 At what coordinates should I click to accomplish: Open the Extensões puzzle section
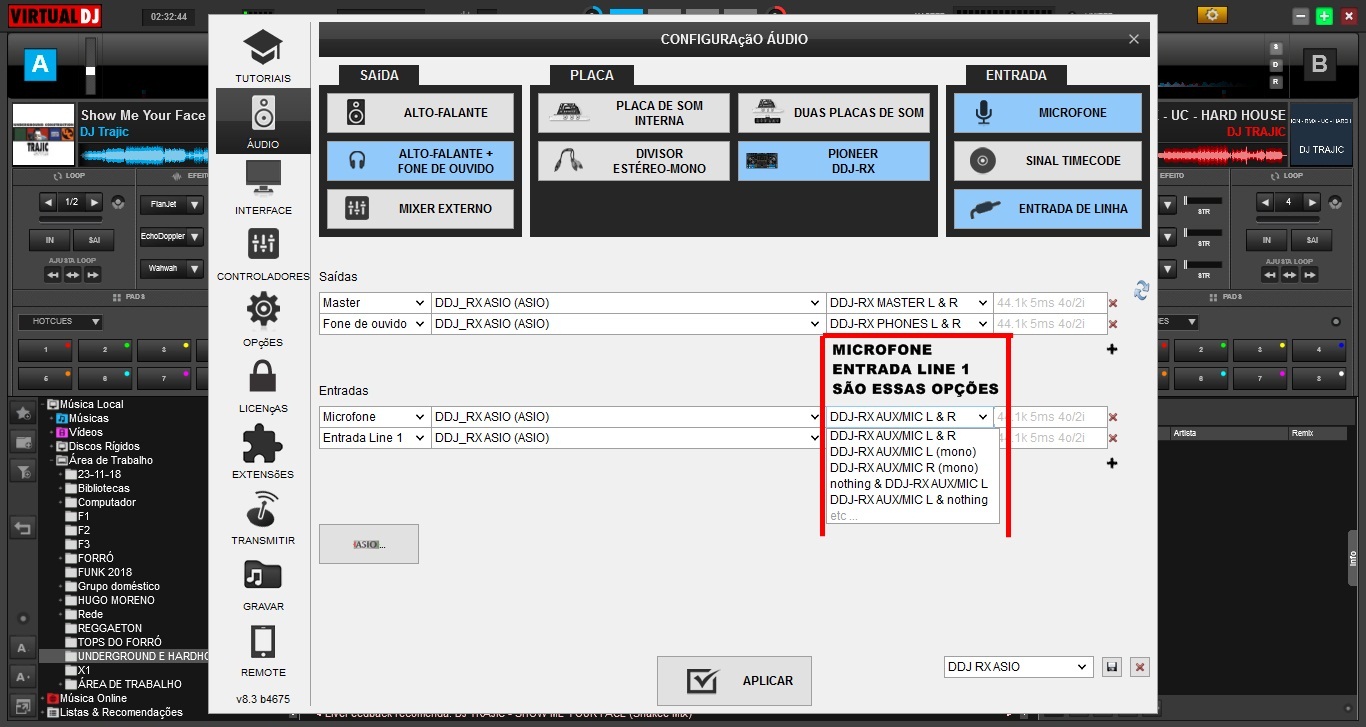tap(263, 452)
